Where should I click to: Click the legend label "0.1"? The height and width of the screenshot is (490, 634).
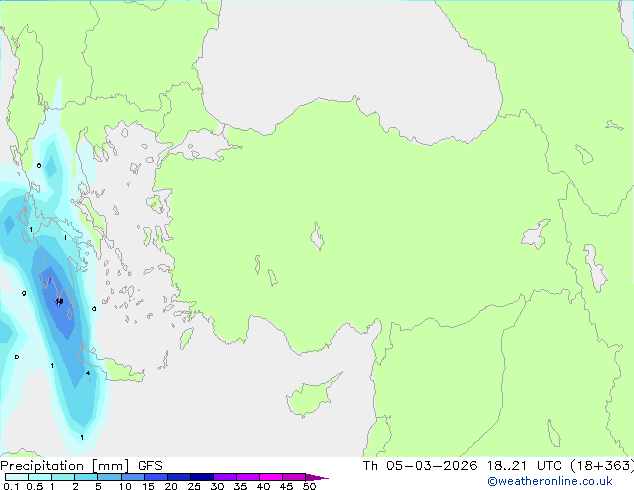click(x=9, y=486)
